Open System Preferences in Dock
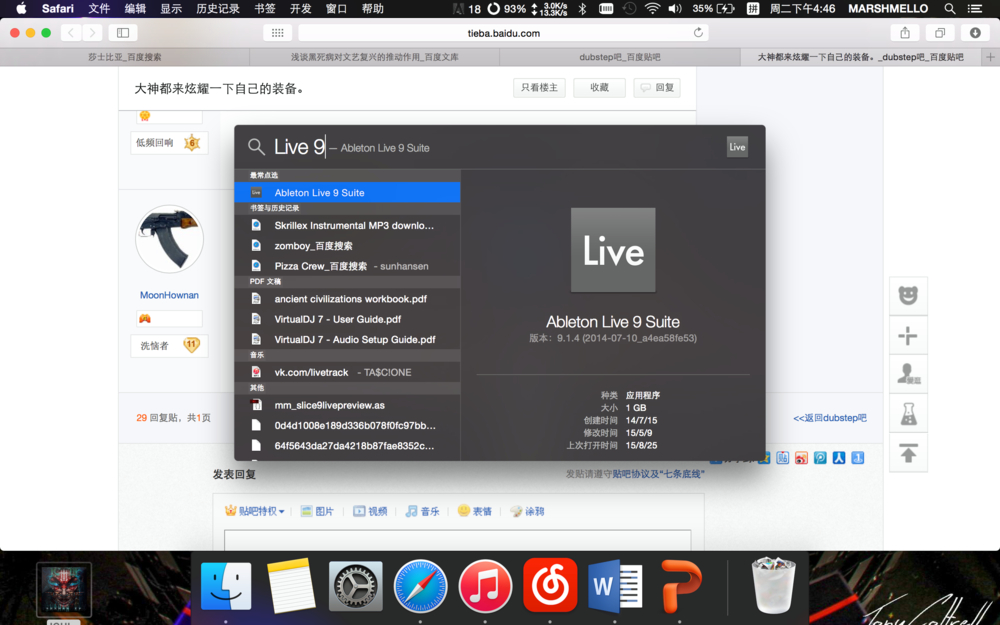The height and width of the screenshot is (625, 1000). click(355, 586)
